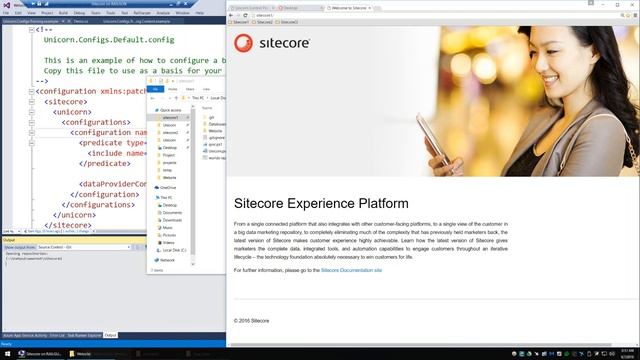Screen dimensions: 640x360
Task: Select OneDrive in File Explorer sidebar
Action: coord(165,188)
